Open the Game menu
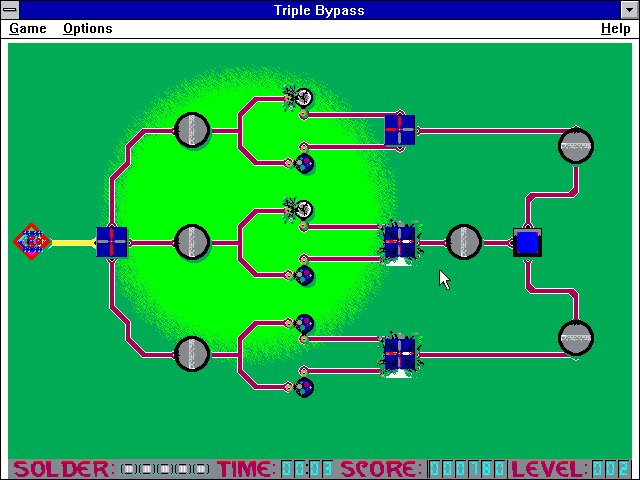 [28, 29]
